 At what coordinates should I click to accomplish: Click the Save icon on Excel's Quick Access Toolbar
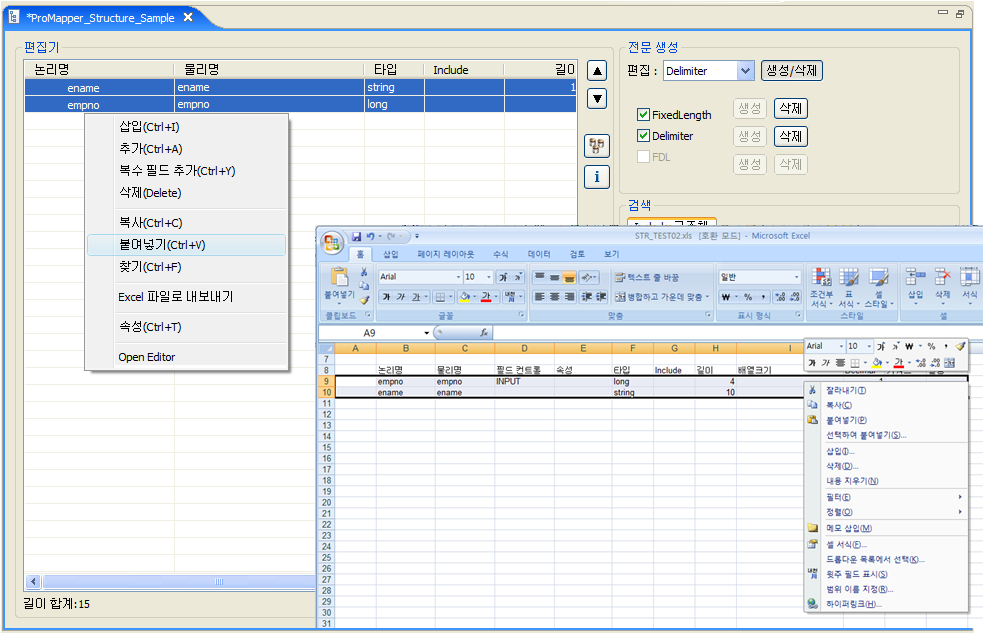(357, 235)
